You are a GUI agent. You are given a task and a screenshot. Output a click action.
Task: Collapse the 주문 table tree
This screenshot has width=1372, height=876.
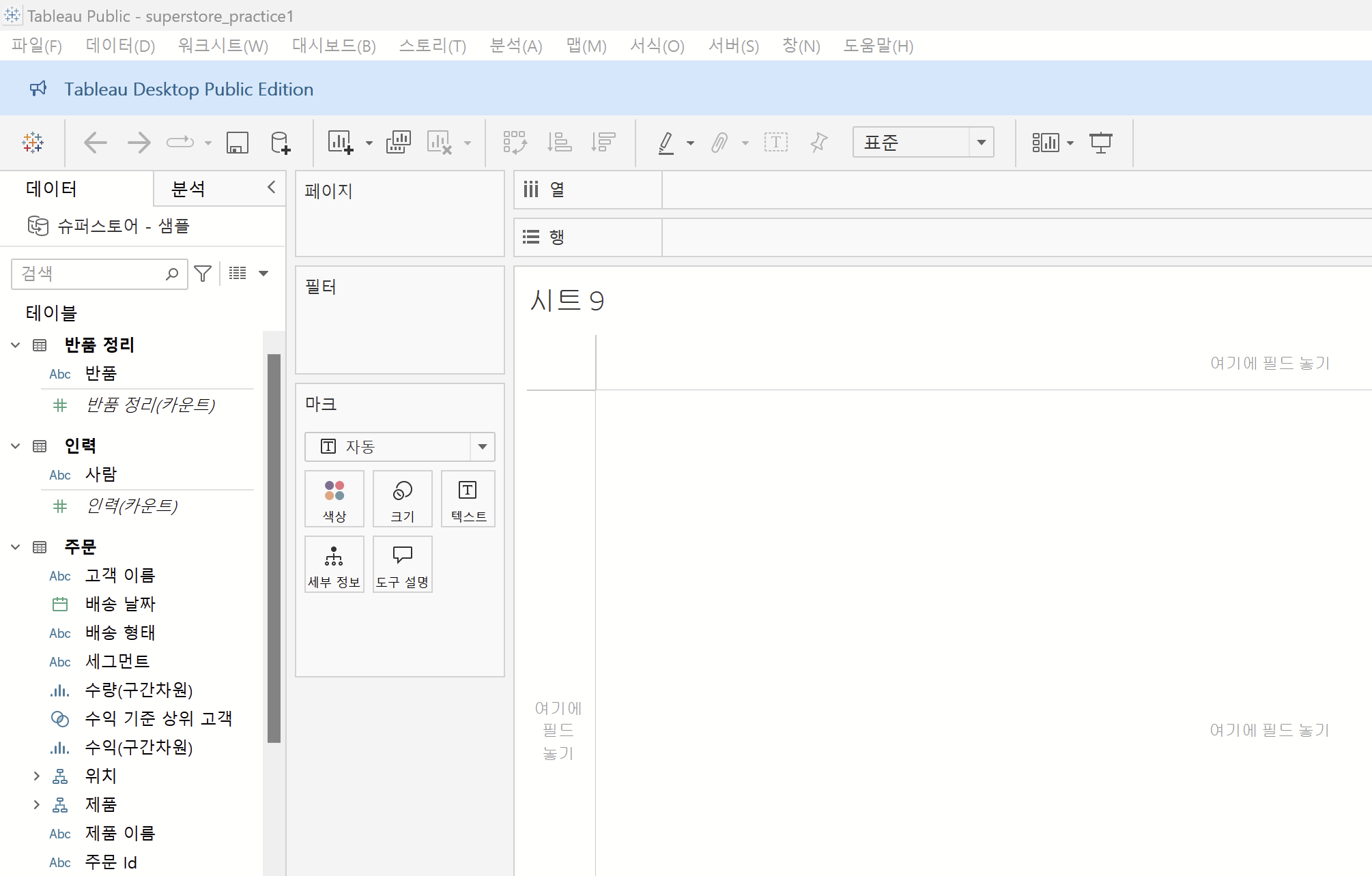[16, 547]
